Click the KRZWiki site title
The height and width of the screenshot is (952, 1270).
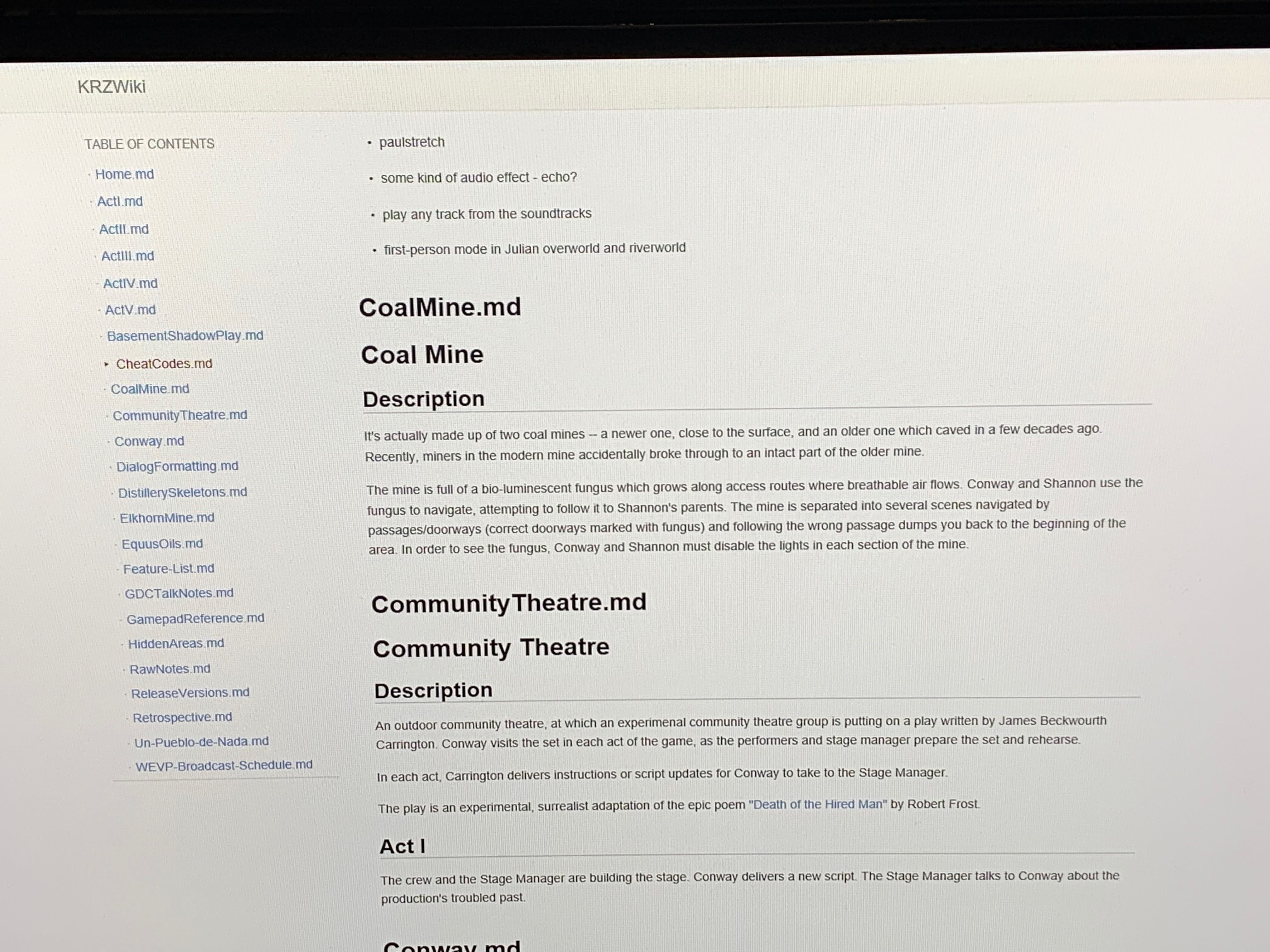click(x=112, y=87)
